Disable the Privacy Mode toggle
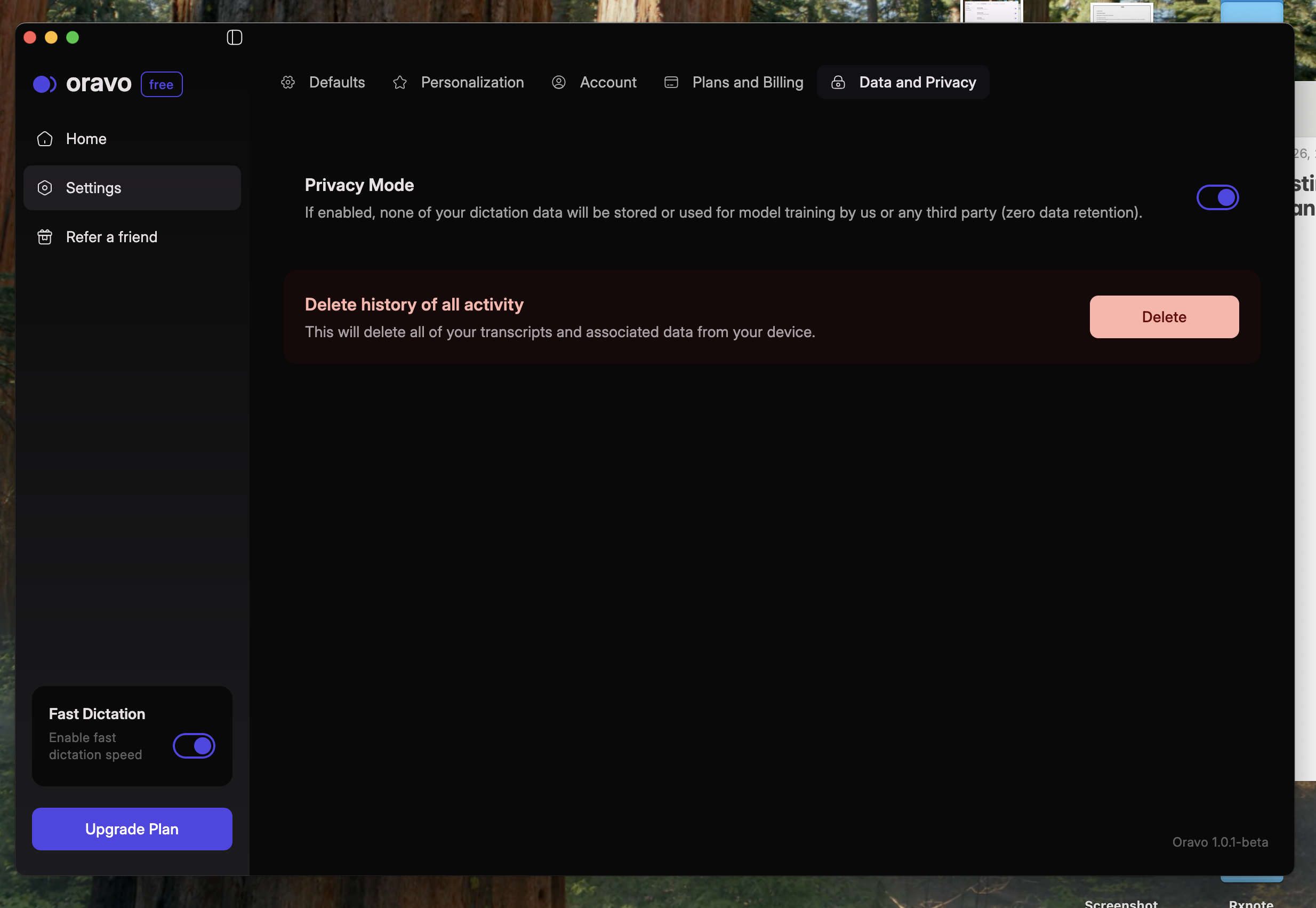 pos(1218,197)
